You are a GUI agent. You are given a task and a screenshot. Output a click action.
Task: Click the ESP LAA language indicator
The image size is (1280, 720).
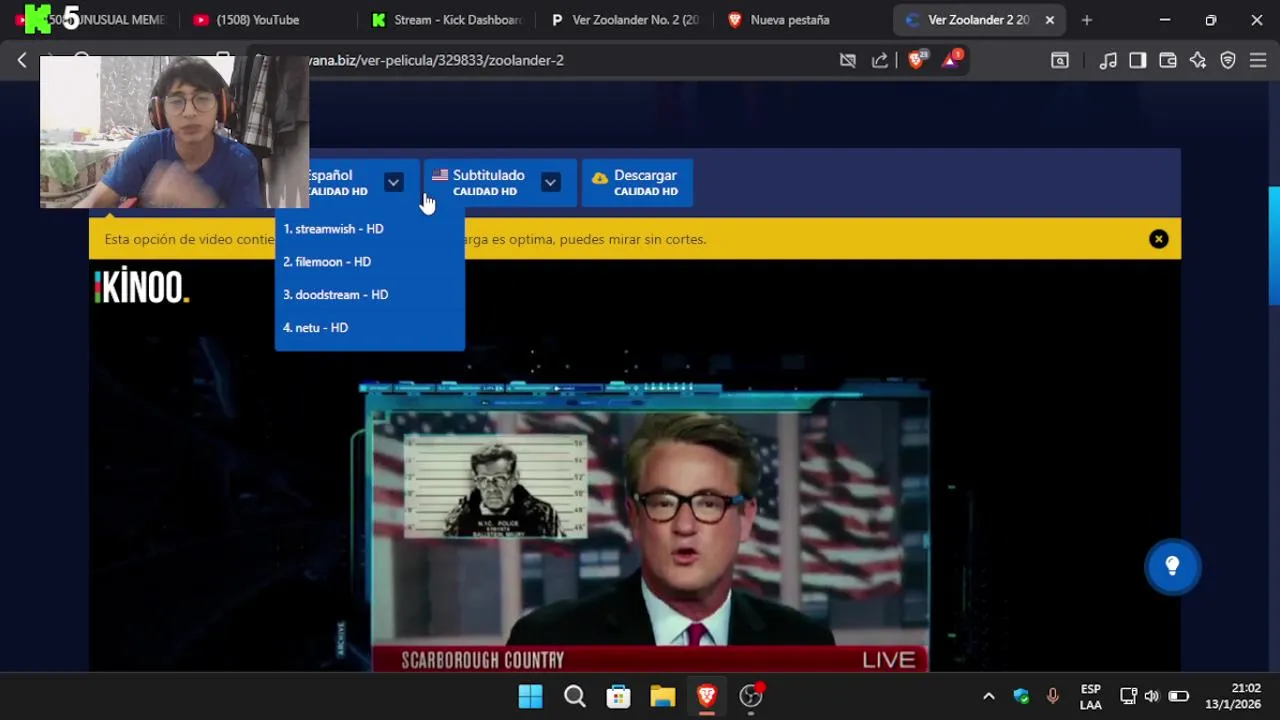coord(1091,697)
